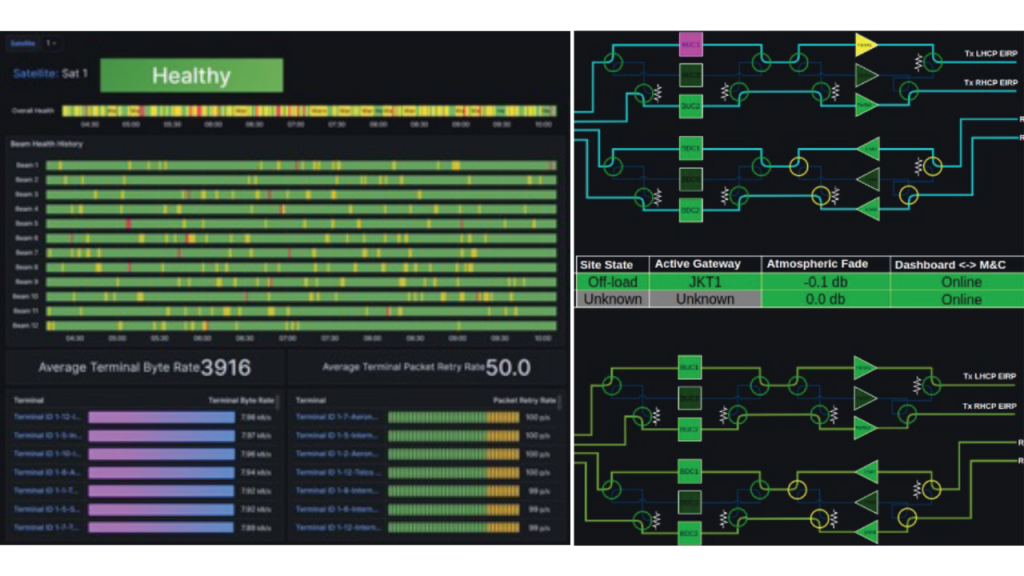Select the BDC2 block in lower olive diagram
1024x576 pixels.
pos(690,533)
